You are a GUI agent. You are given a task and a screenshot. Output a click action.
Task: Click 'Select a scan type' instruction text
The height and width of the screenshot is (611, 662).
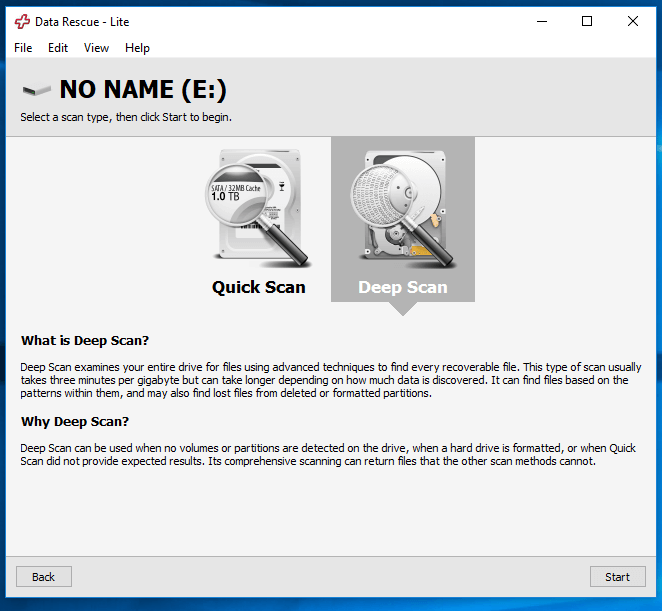coord(126,117)
